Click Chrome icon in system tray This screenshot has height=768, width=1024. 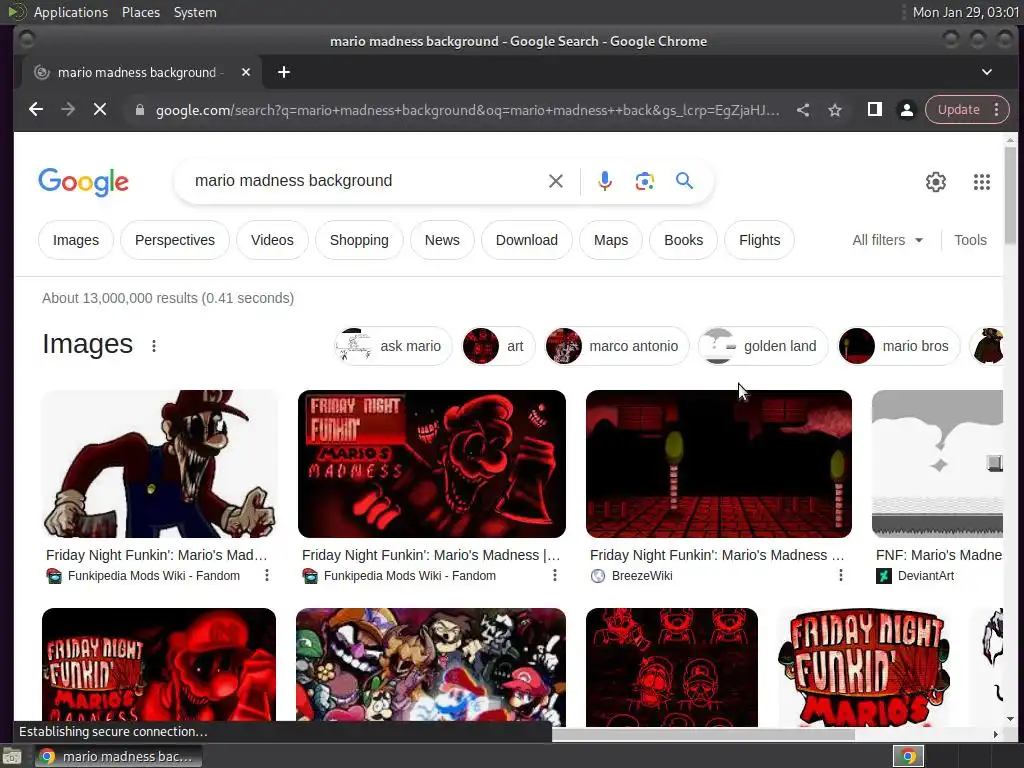[908, 756]
